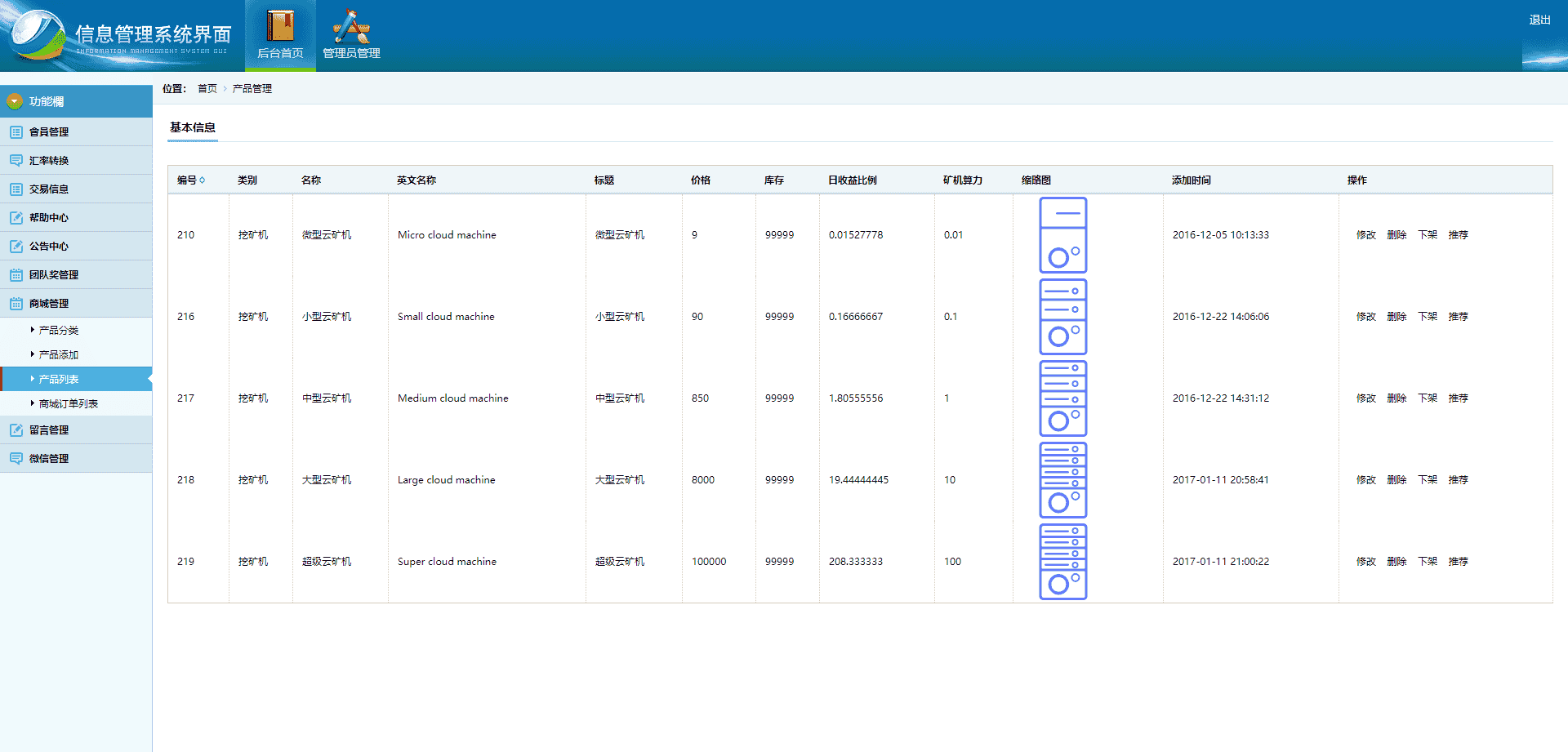The height and width of the screenshot is (752, 1568).
Task: Click 修改 for Micro cloud machine
Action: (1365, 235)
